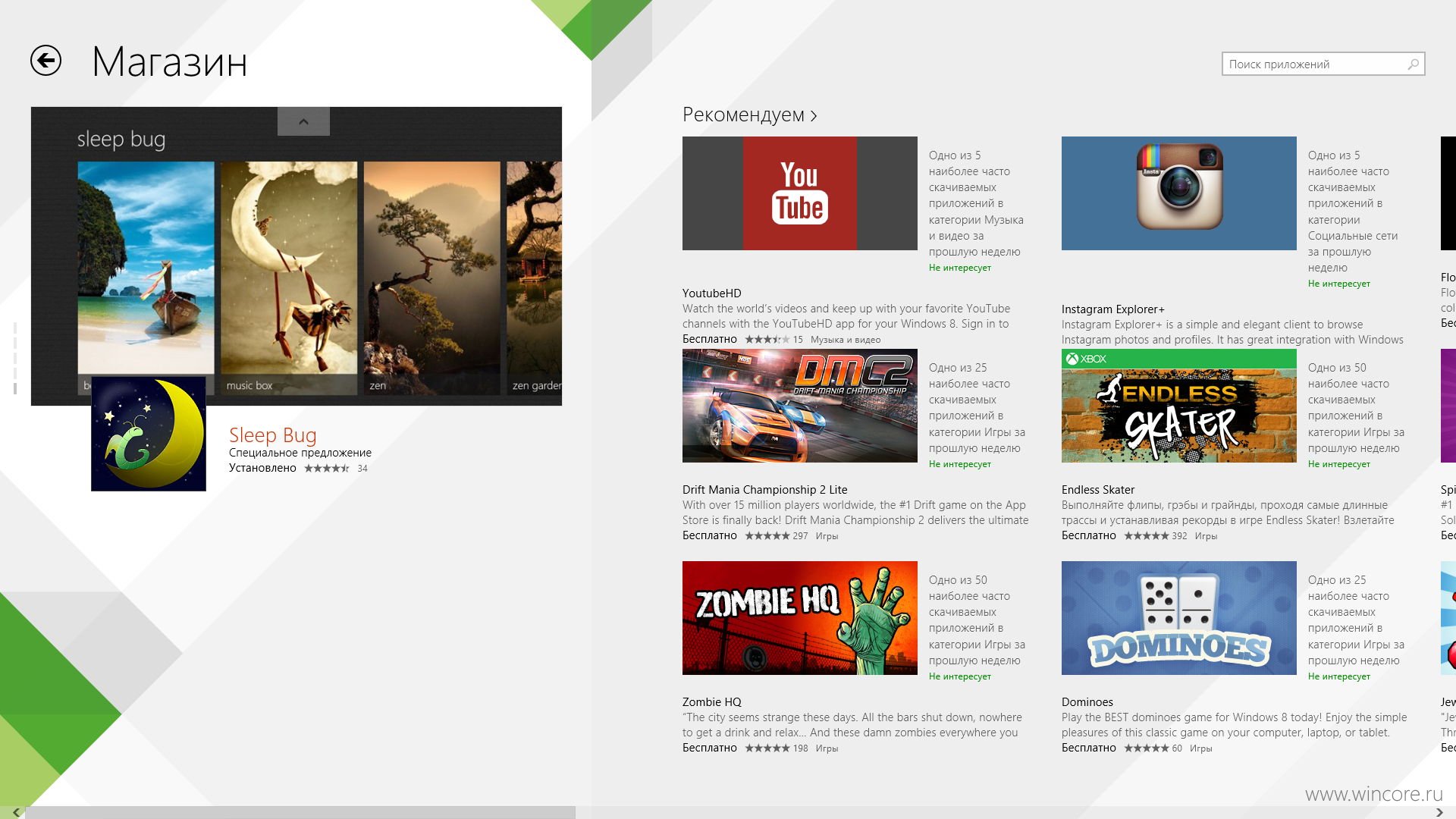Click the Dominoes title text
The width and height of the screenshot is (1456, 819).
click(1087, 702)
